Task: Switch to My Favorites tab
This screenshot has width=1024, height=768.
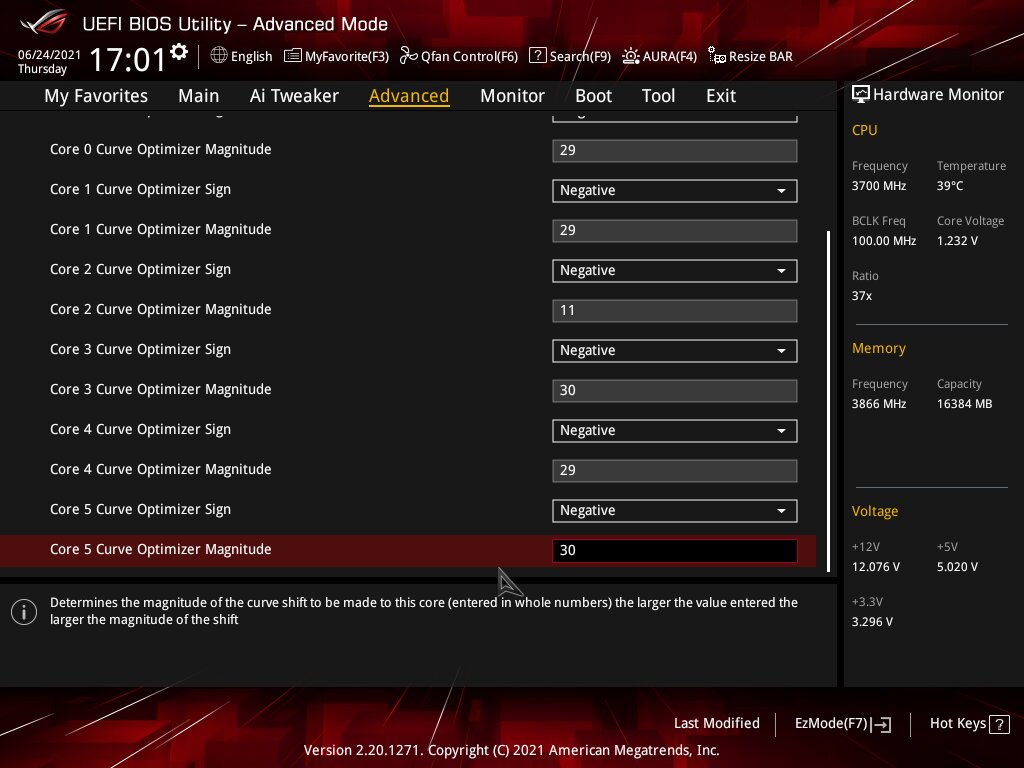Action: coord(96,96)
